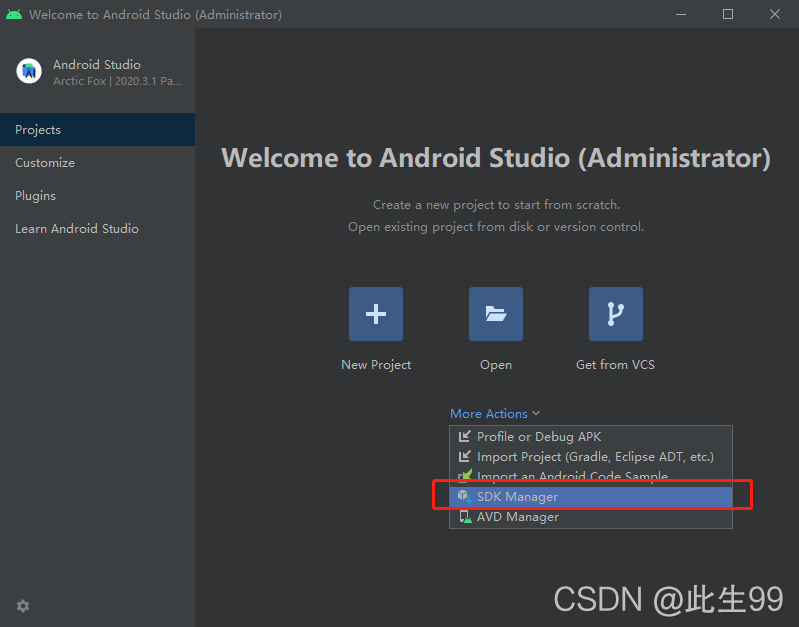
Task: Expand the More Actions chevron
Action: click(536, 413)
